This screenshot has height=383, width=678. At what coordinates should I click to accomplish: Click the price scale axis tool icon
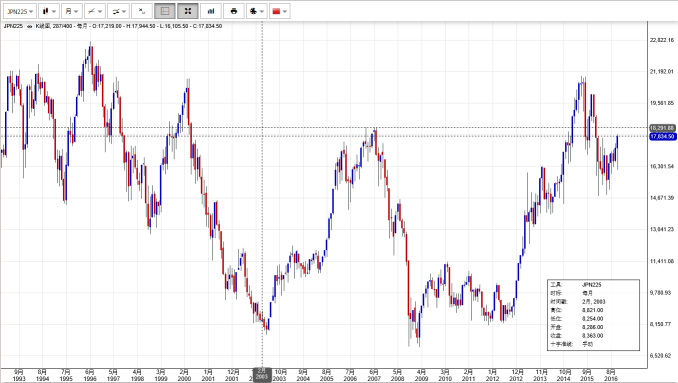141,11
